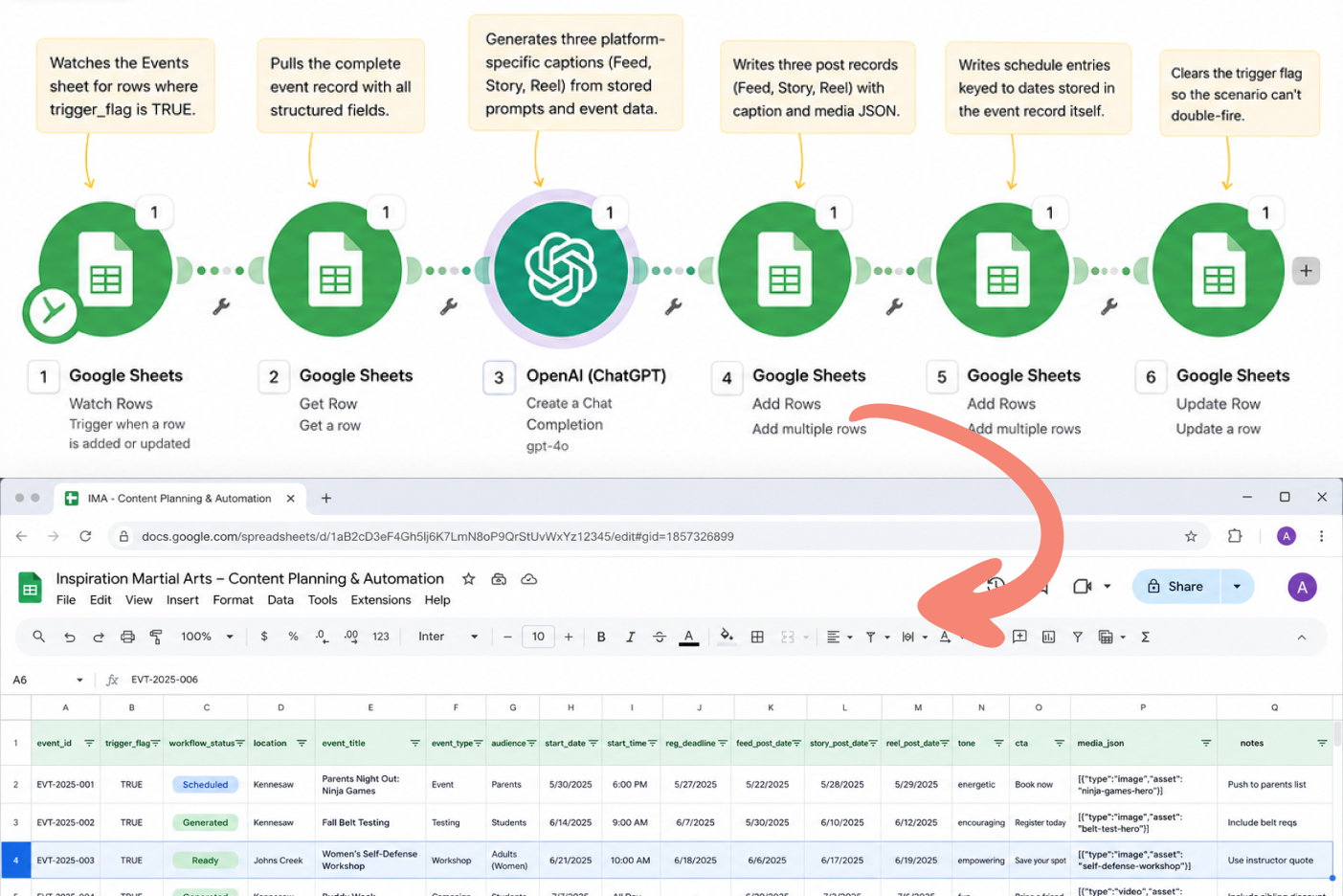1343x896 pixels.
Task: Open the notes column filter
Action: click(1322, 743)
